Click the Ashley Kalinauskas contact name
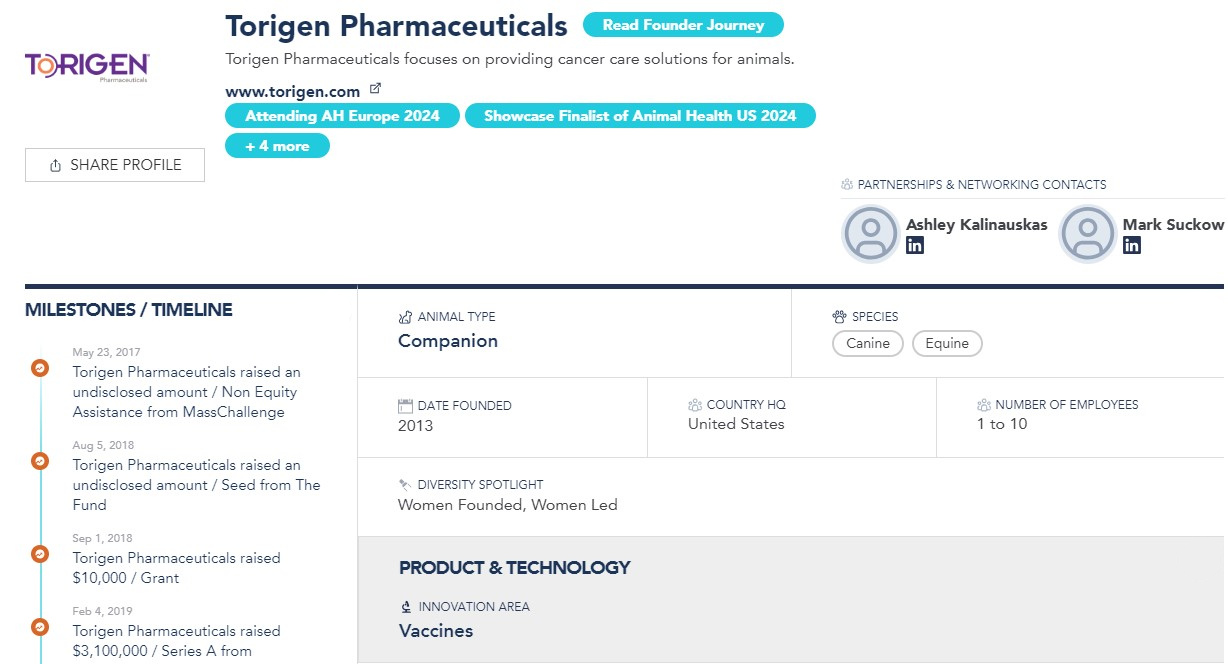This screenshot has width=1228, height=664. point(977,225)
